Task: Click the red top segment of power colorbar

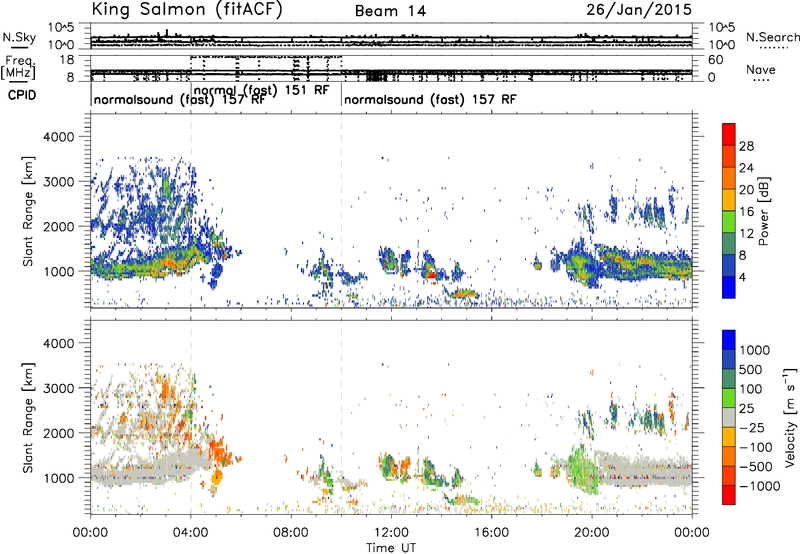Action: pyautogui.click(x=729, y=134)
